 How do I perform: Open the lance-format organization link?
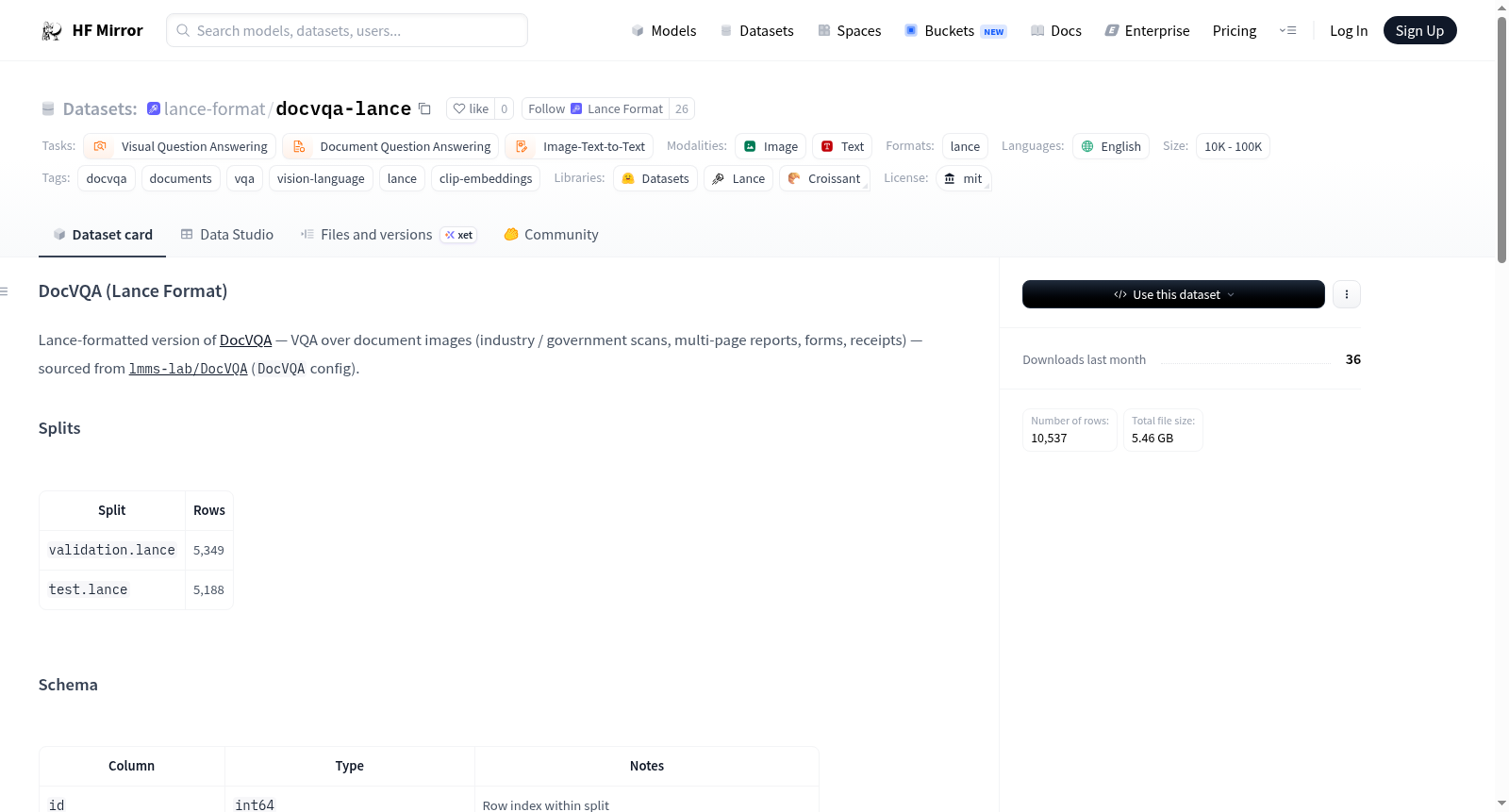(214, 108)
